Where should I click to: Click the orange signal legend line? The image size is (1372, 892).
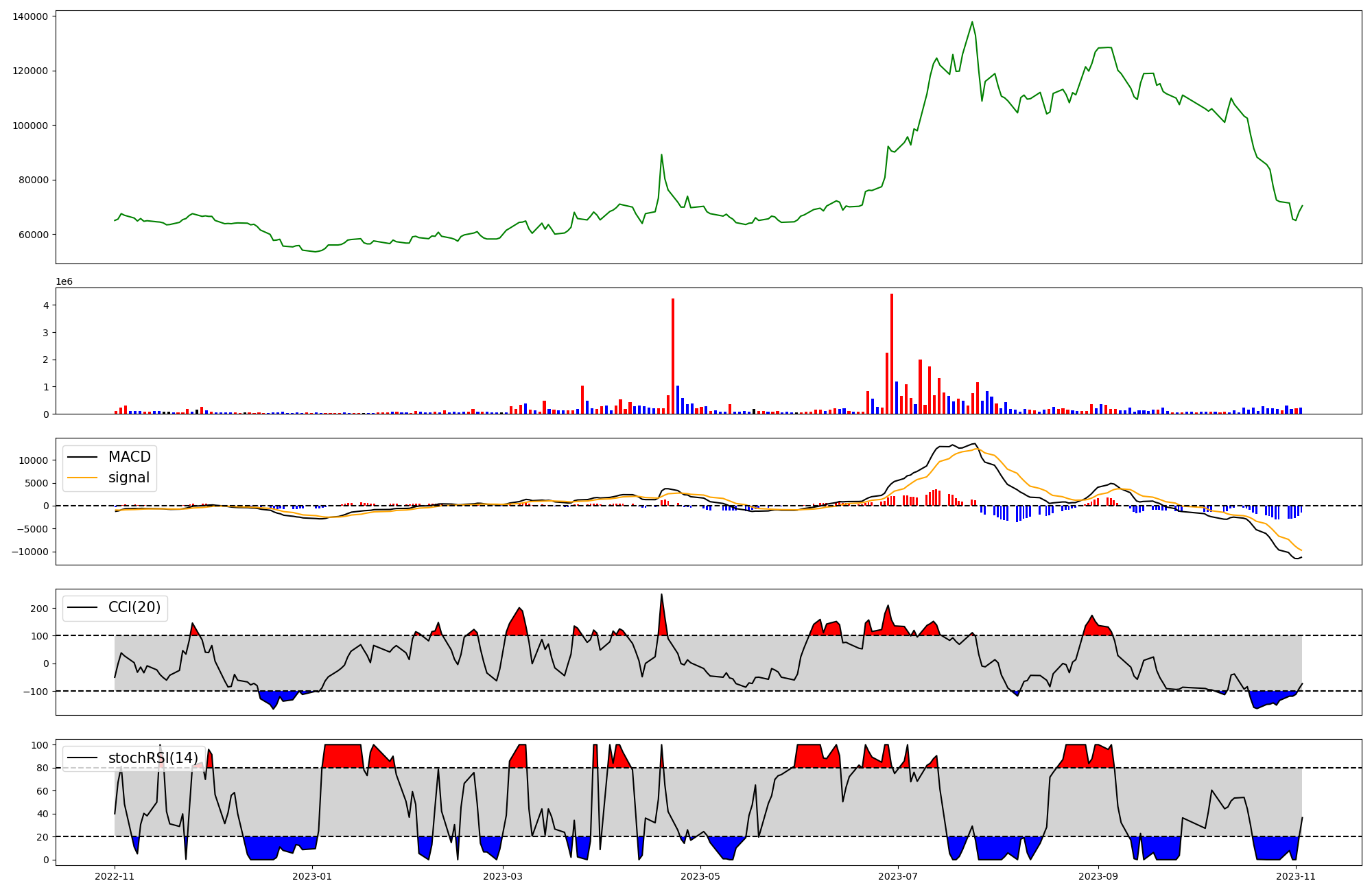pyautogui.click(x=82, y=478)
